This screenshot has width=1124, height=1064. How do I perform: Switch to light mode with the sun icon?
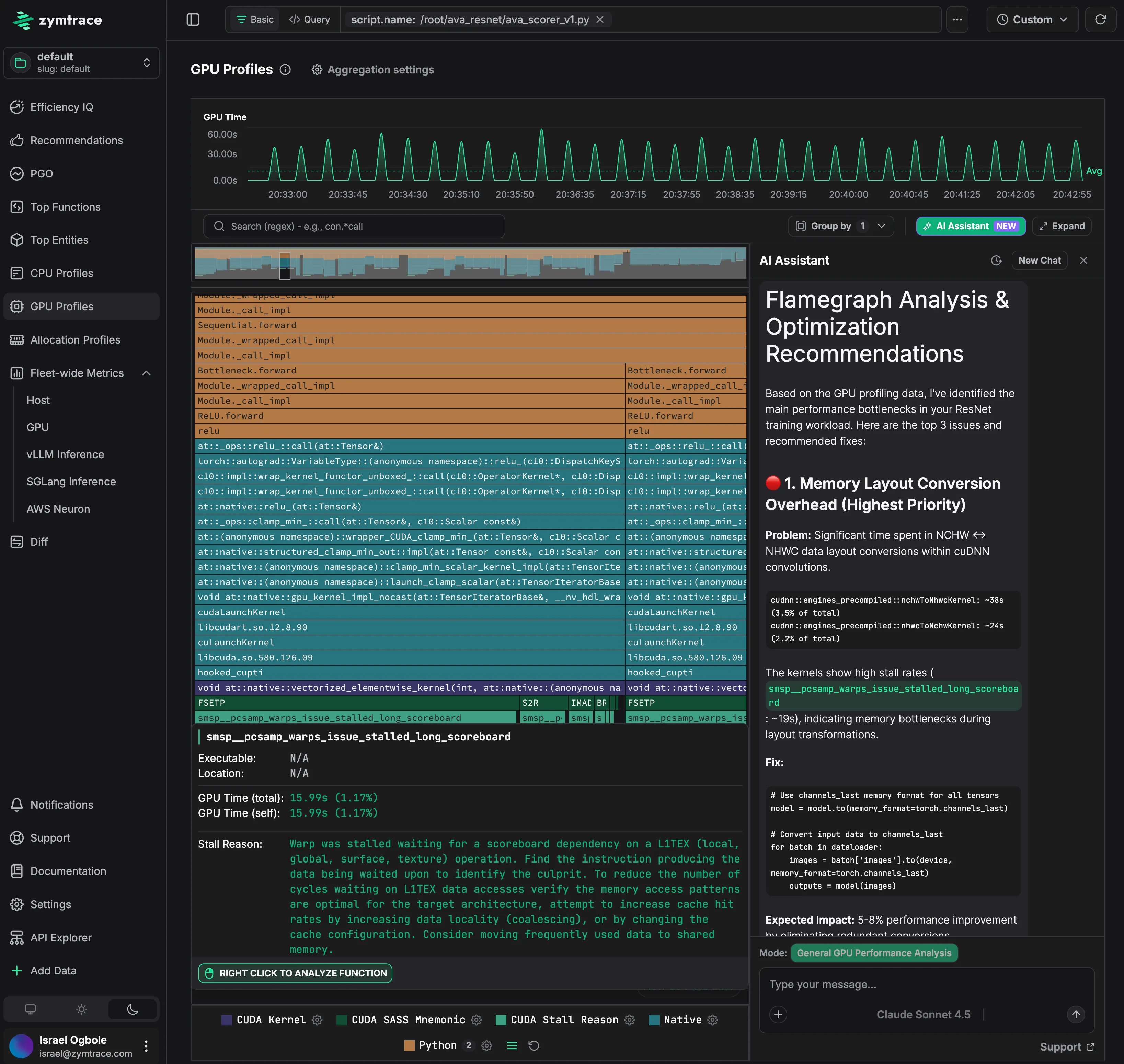click(81, 1009)
